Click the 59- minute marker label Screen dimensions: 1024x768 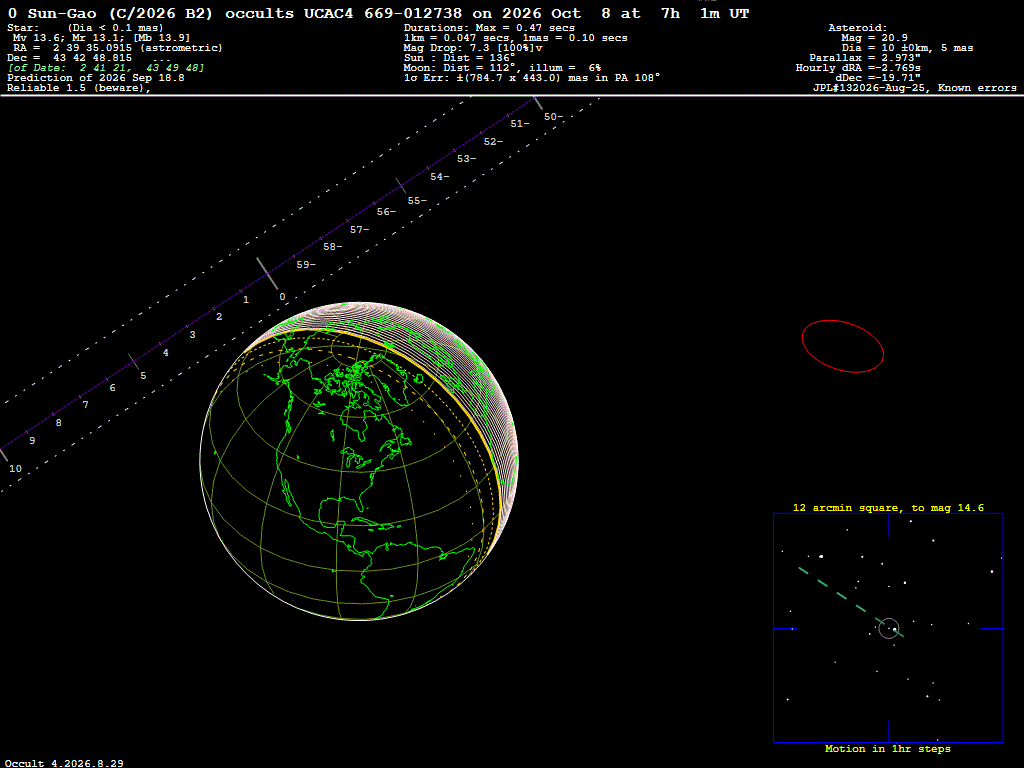[306, 264]
